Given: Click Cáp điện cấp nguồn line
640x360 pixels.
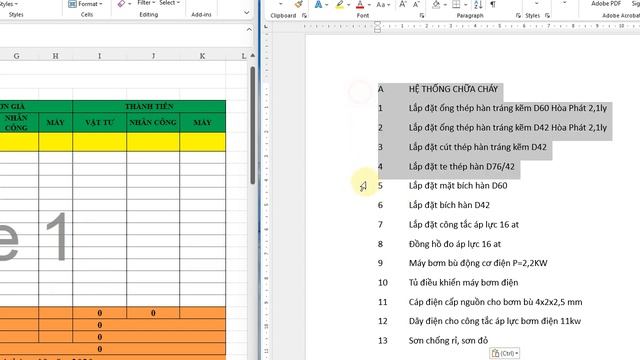Looking at the screenshot, I should (496, 302).
